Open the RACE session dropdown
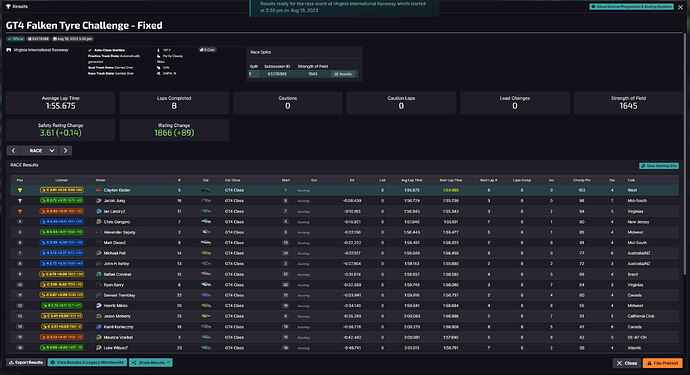This screenshot has width=690, height=375. (x=40, y=151)
